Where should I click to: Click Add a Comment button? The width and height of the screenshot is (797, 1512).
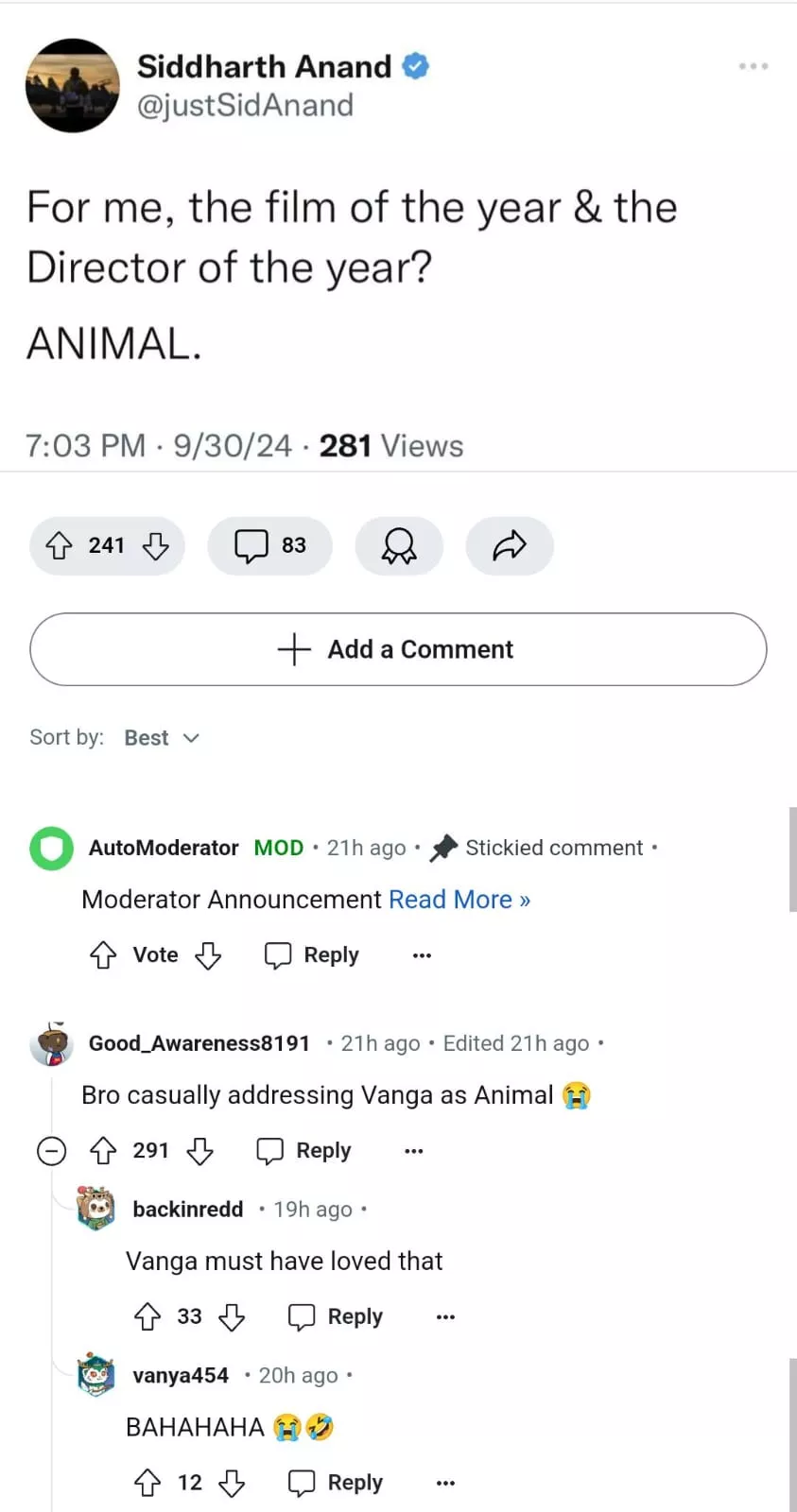(398, 649)
